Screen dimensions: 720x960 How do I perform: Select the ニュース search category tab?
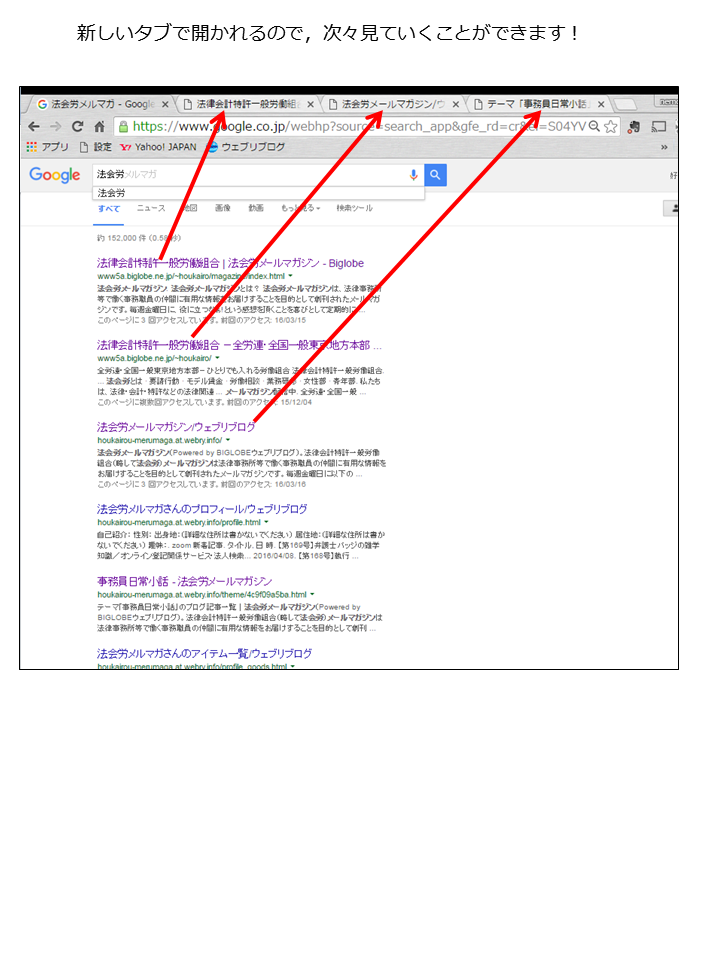151,208
